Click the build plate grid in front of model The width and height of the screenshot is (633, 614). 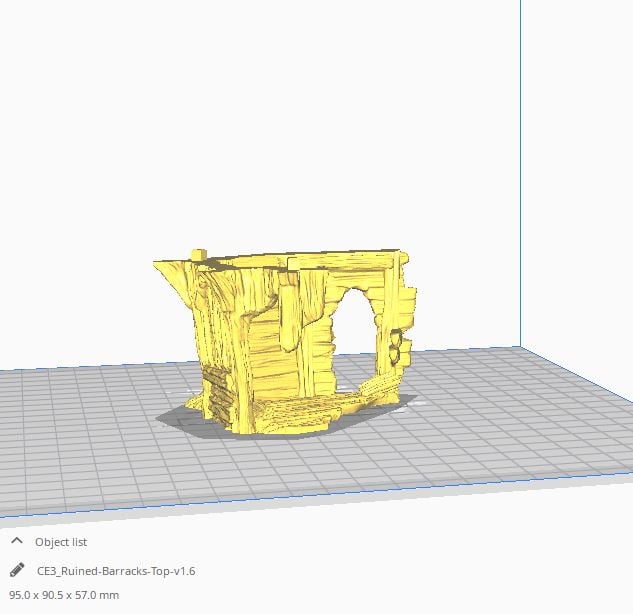[300, 470]
